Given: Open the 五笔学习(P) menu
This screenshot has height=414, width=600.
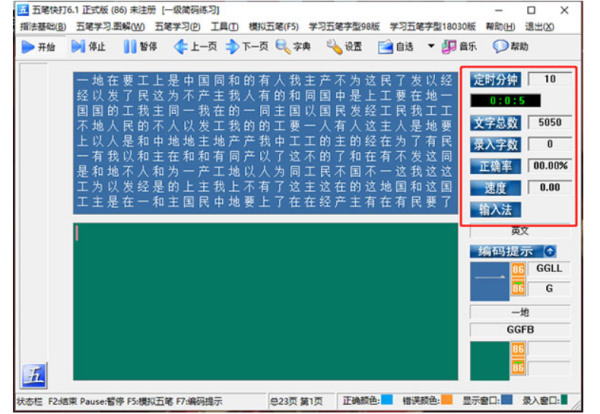Looking at the screenshot, I should click(x=178, y=27).
